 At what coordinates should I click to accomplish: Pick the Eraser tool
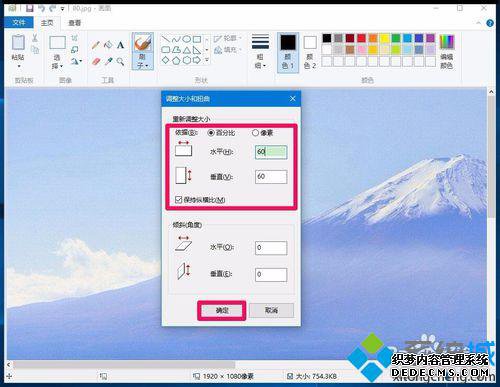click(96, 61)
